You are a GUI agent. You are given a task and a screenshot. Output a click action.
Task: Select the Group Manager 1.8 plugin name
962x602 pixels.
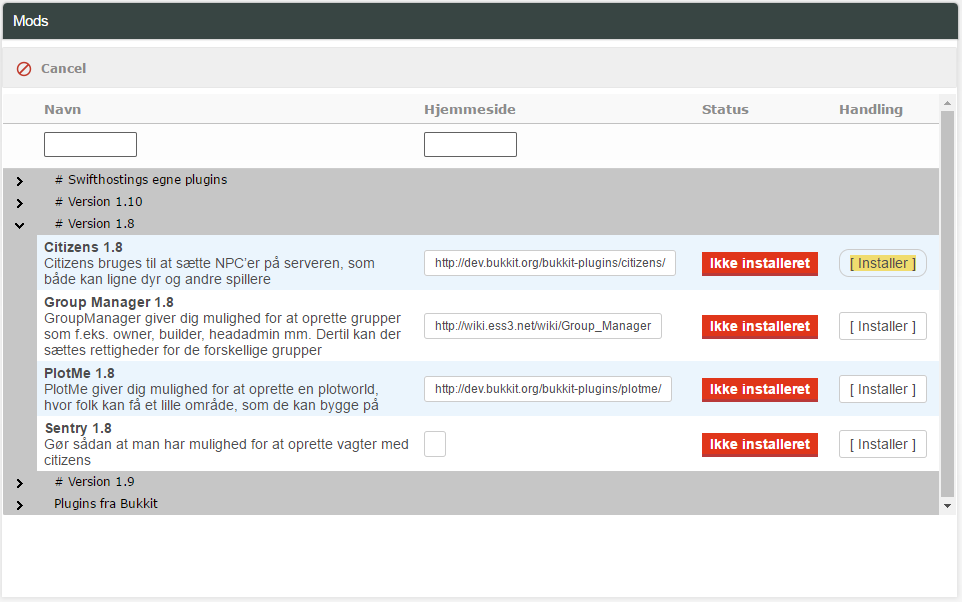(x=109, y=303)
